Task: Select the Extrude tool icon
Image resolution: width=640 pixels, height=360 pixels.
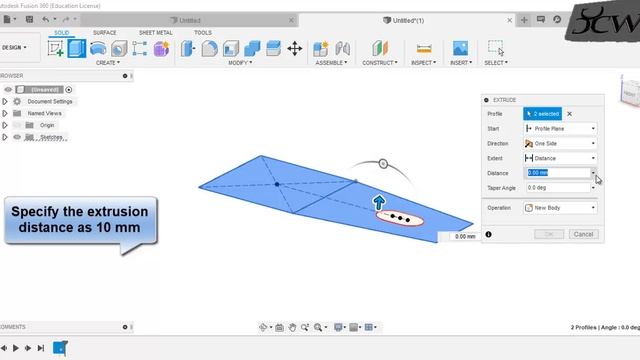Action: pyautogui.click(x=77, y=48)
